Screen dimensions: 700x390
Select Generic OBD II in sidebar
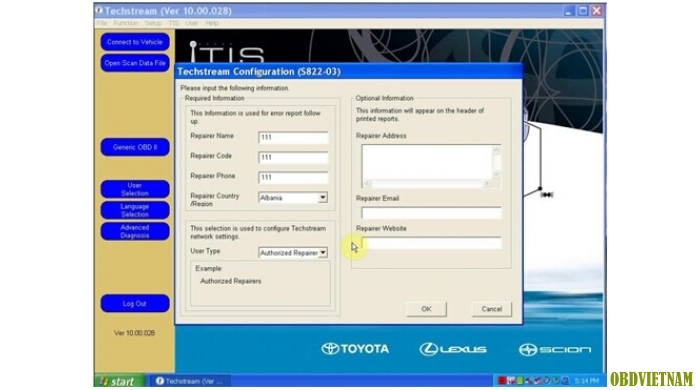(135, 147)
